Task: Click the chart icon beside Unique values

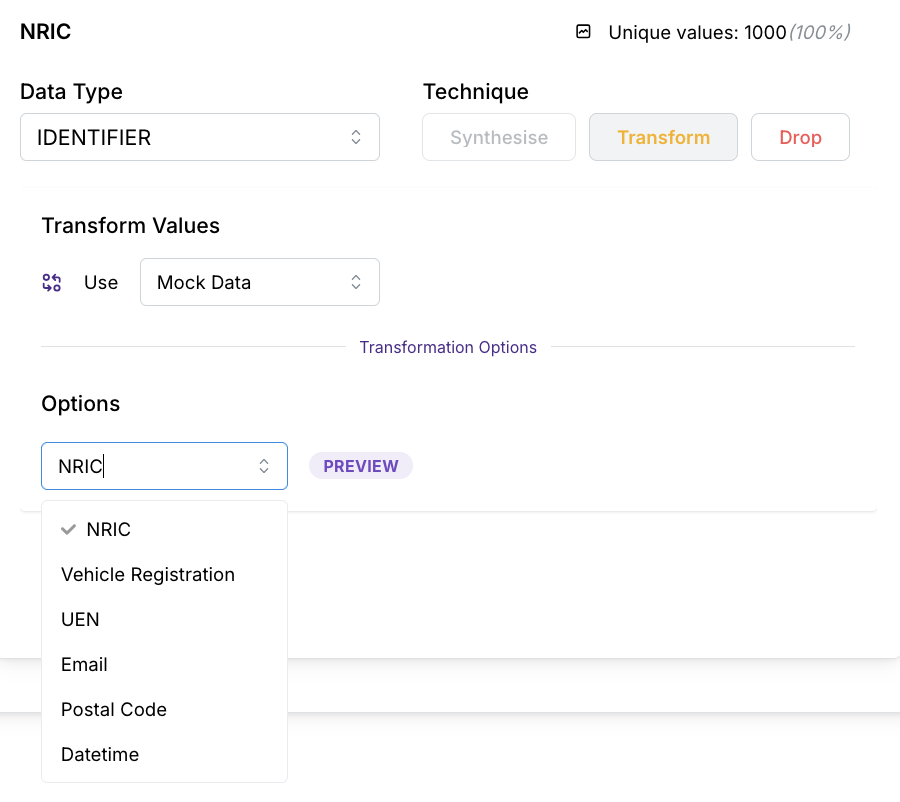Action: [x=583, y=32]
